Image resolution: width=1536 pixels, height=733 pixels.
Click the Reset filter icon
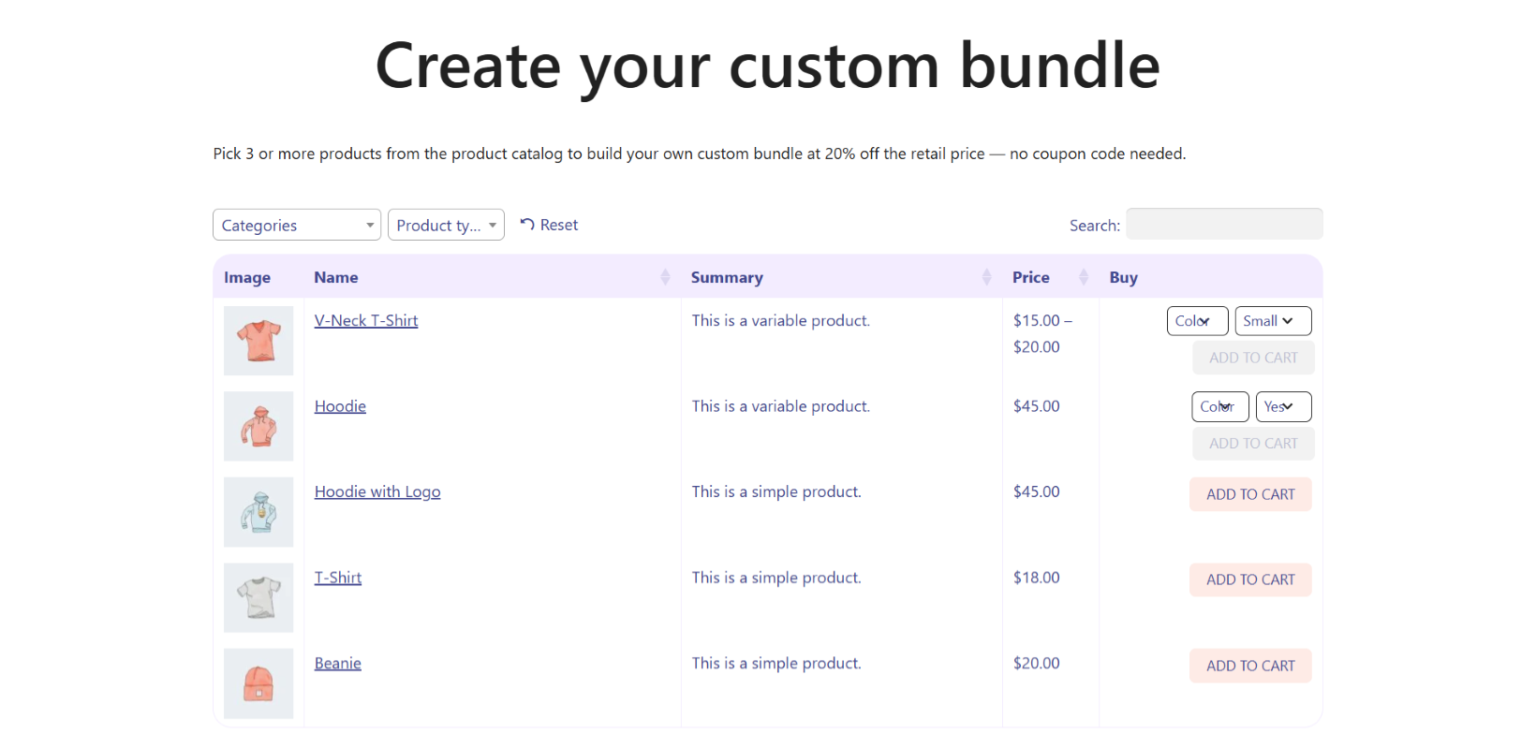549,224
